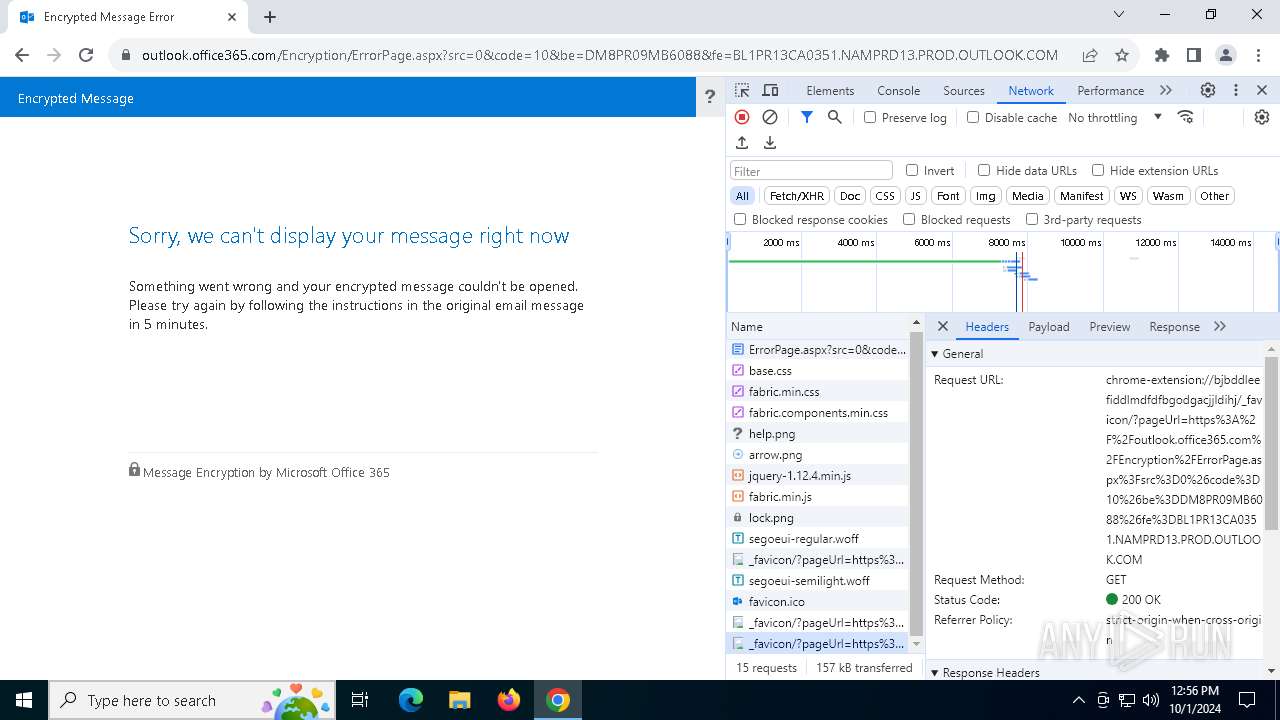Switch to the Elements panel
The height and width of the screenshot is (720, 1280).
coord(830,90)
